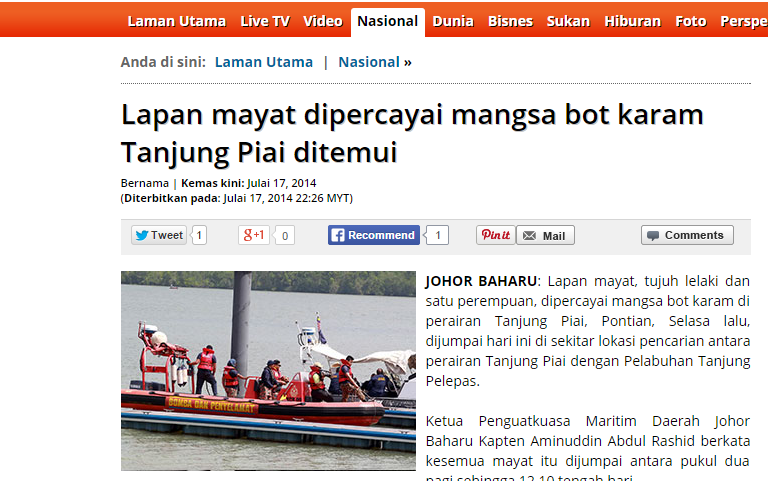The height and width of the screenshot is (481, 768).
Task: Open the Comments speech bubble button
Action: [x=687, y=235]
